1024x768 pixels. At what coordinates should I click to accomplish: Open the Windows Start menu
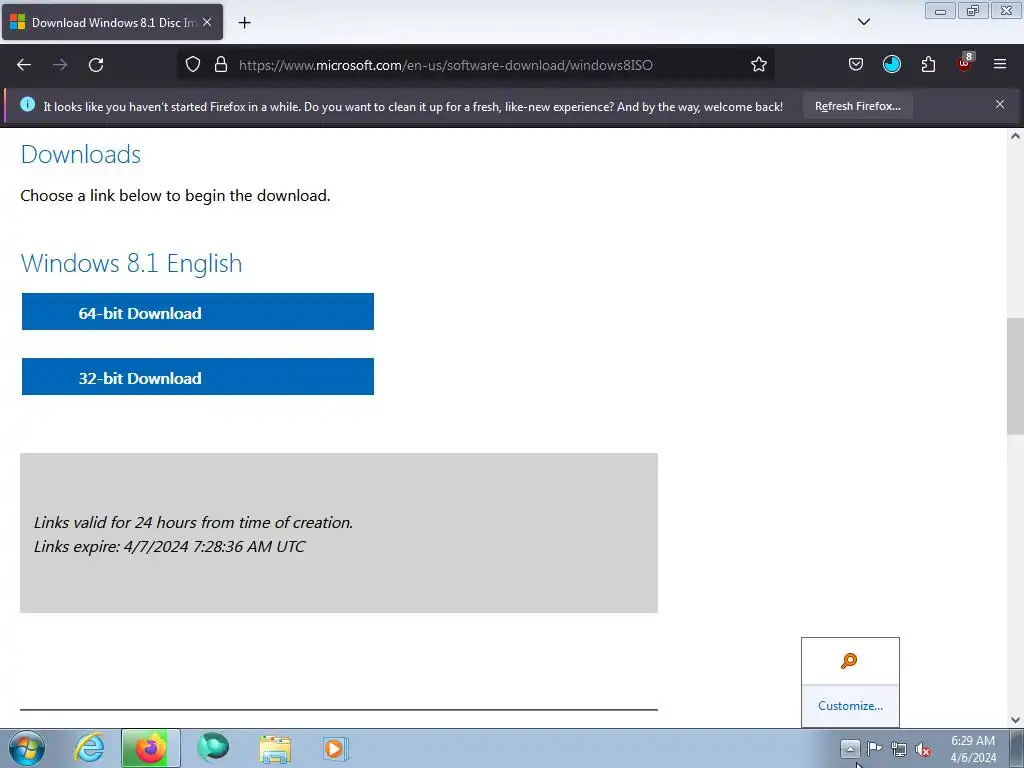pos(27,748)
